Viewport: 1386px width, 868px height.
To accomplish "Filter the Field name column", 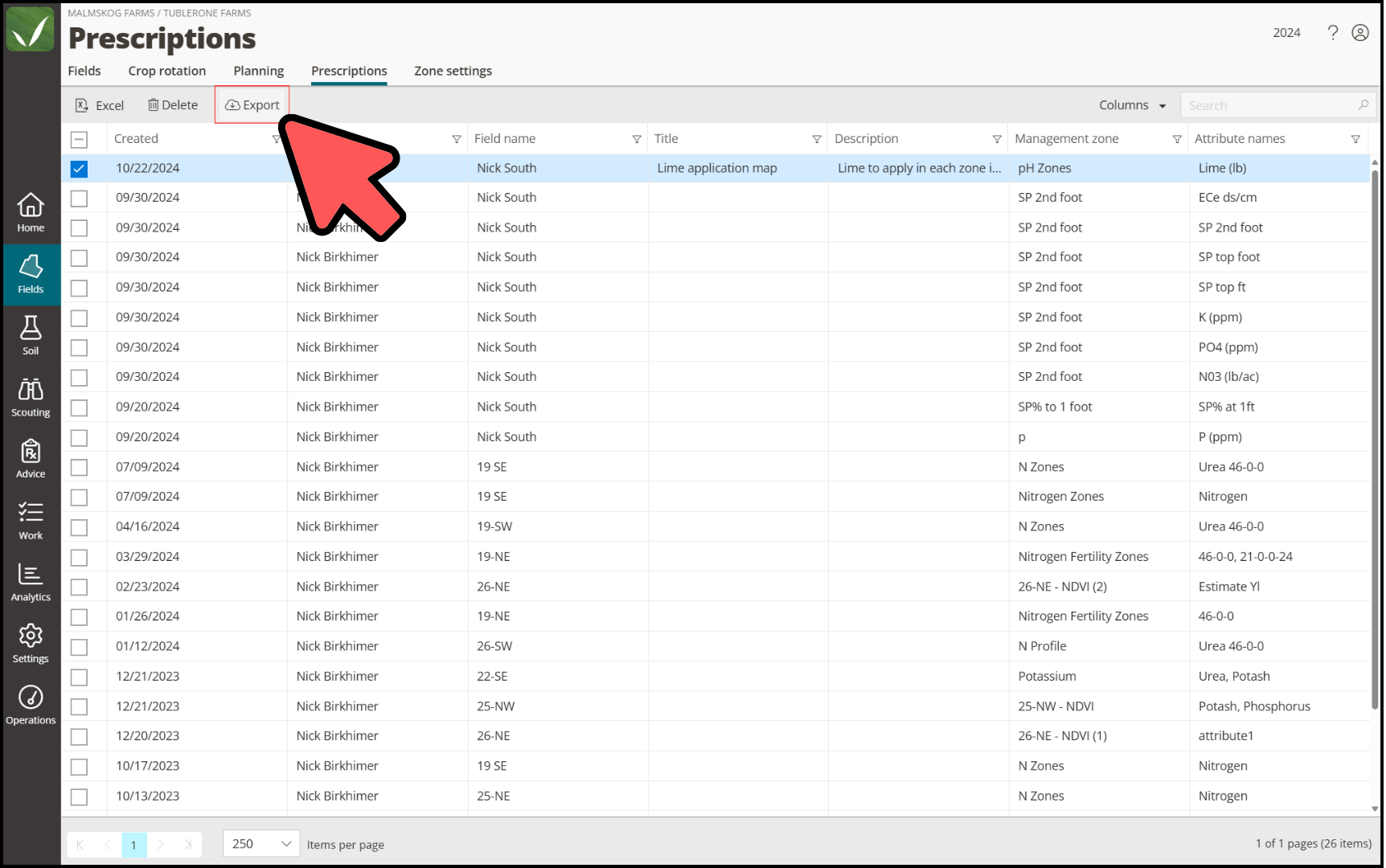I will pyautogui.click(x=637, y=139).
